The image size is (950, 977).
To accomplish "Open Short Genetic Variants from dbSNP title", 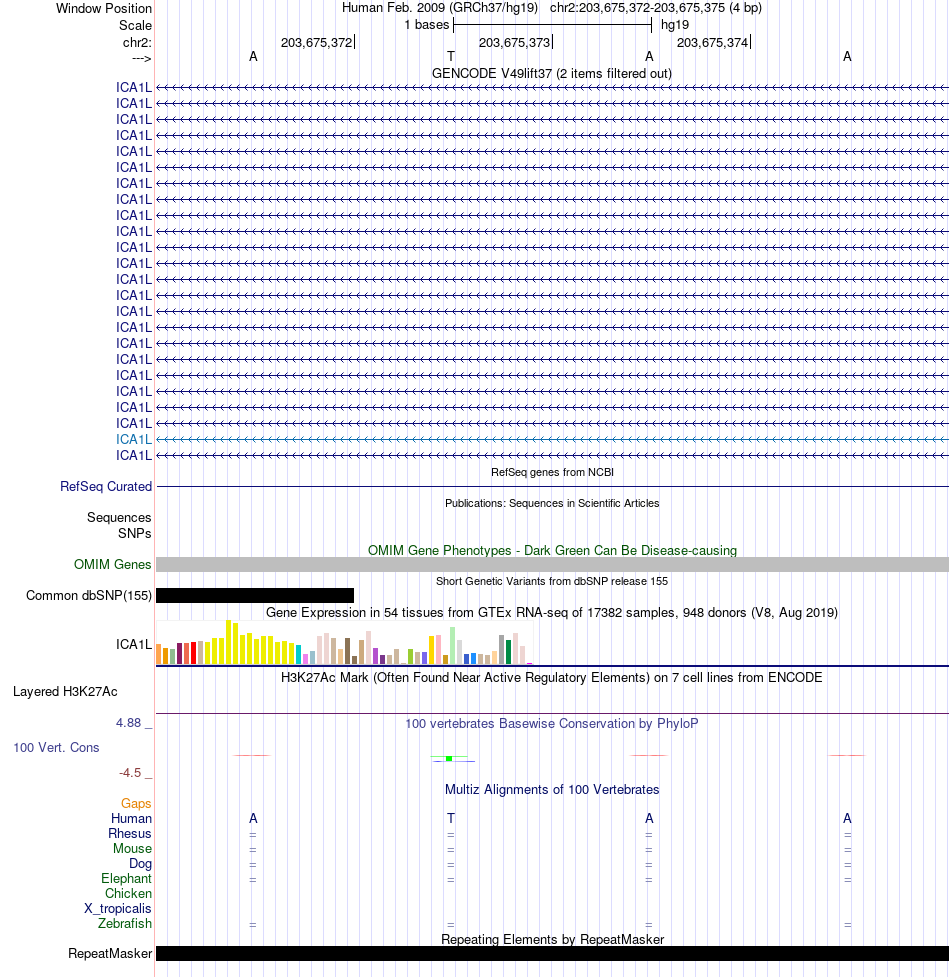I will click(552, 581).
